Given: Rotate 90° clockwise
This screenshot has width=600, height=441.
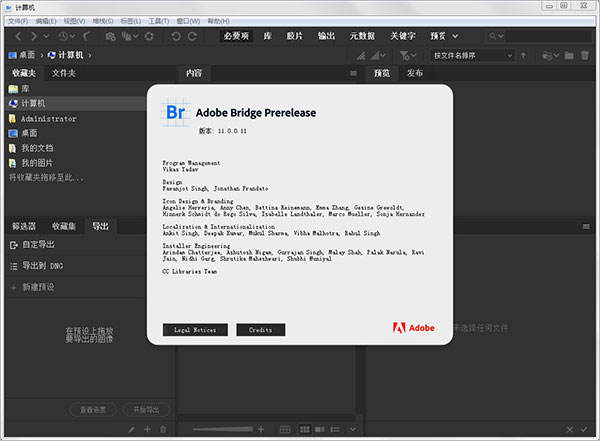Looking at the screenshot, I should (192, 36).
